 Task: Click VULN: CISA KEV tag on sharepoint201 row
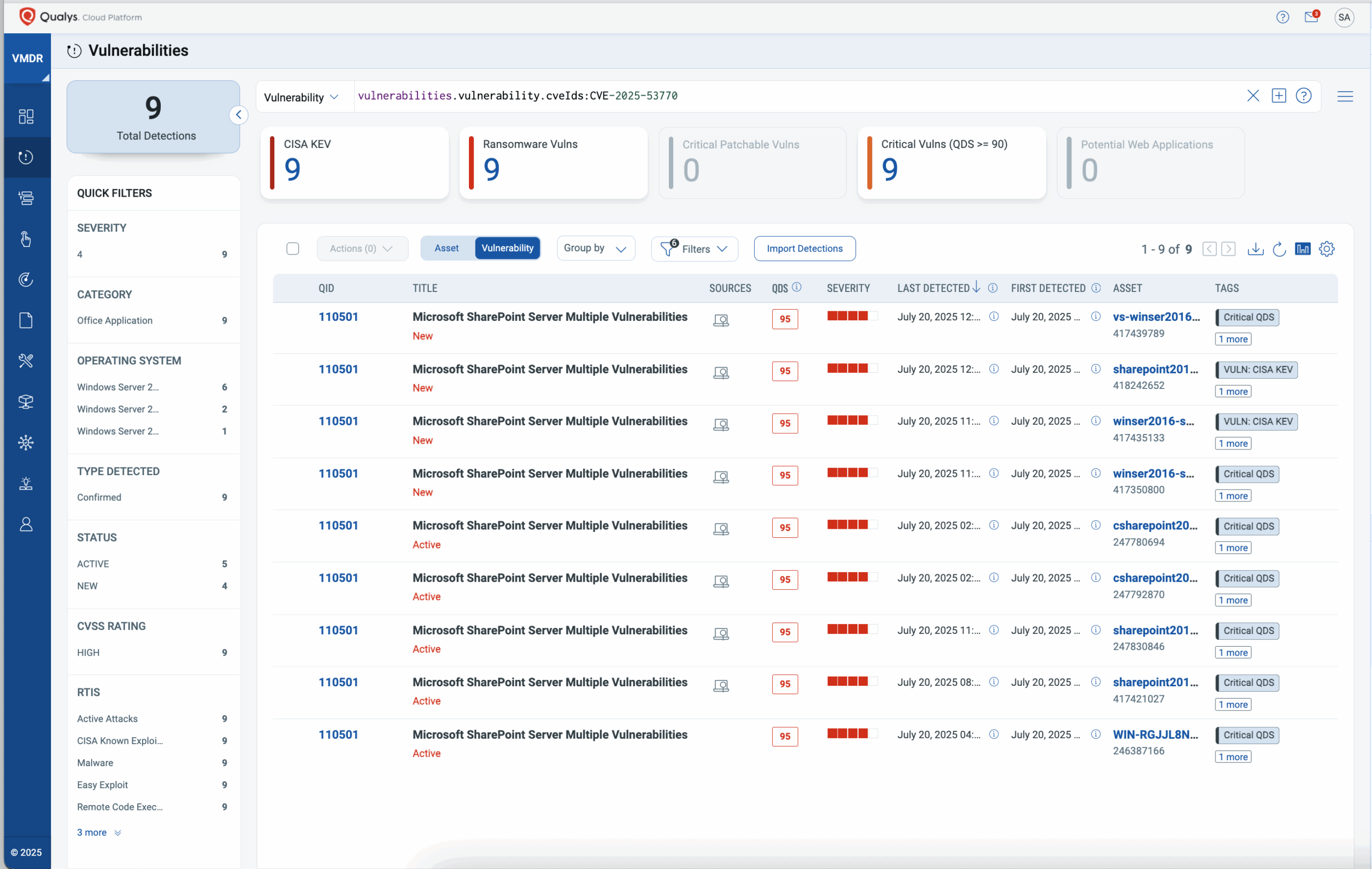click(x=1256, y=370)
